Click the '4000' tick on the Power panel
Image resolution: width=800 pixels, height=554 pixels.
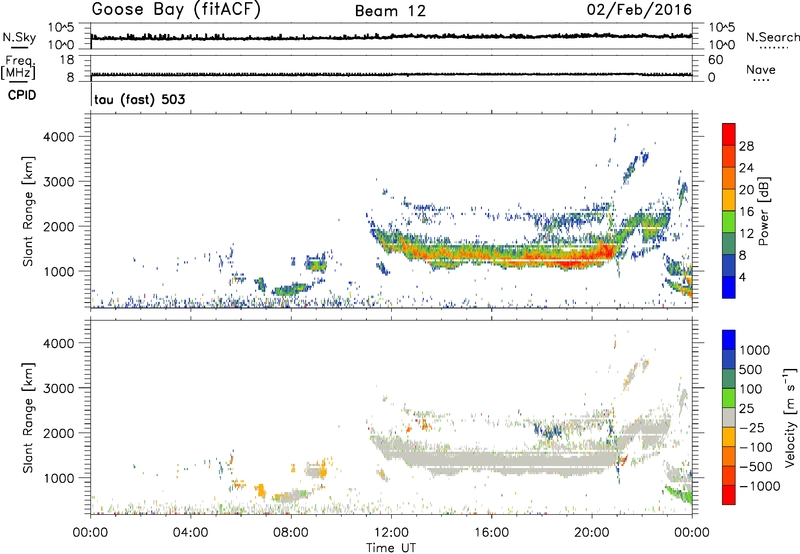[58, 137]
